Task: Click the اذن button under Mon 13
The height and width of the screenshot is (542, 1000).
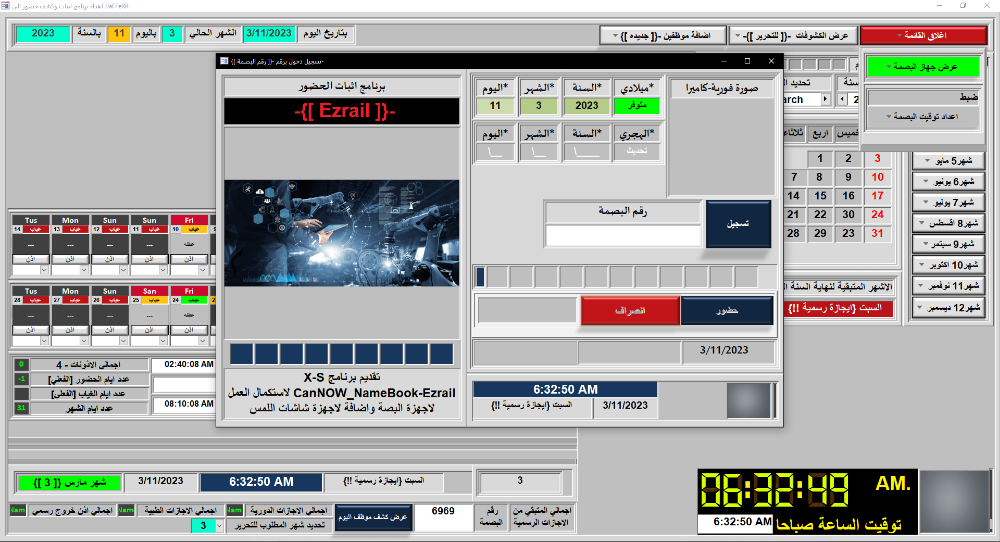Action: (70, 259)
